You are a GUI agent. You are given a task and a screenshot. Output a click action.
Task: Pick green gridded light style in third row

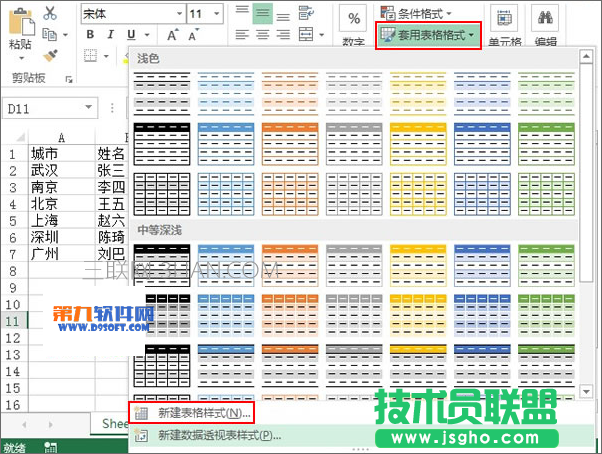546,194
